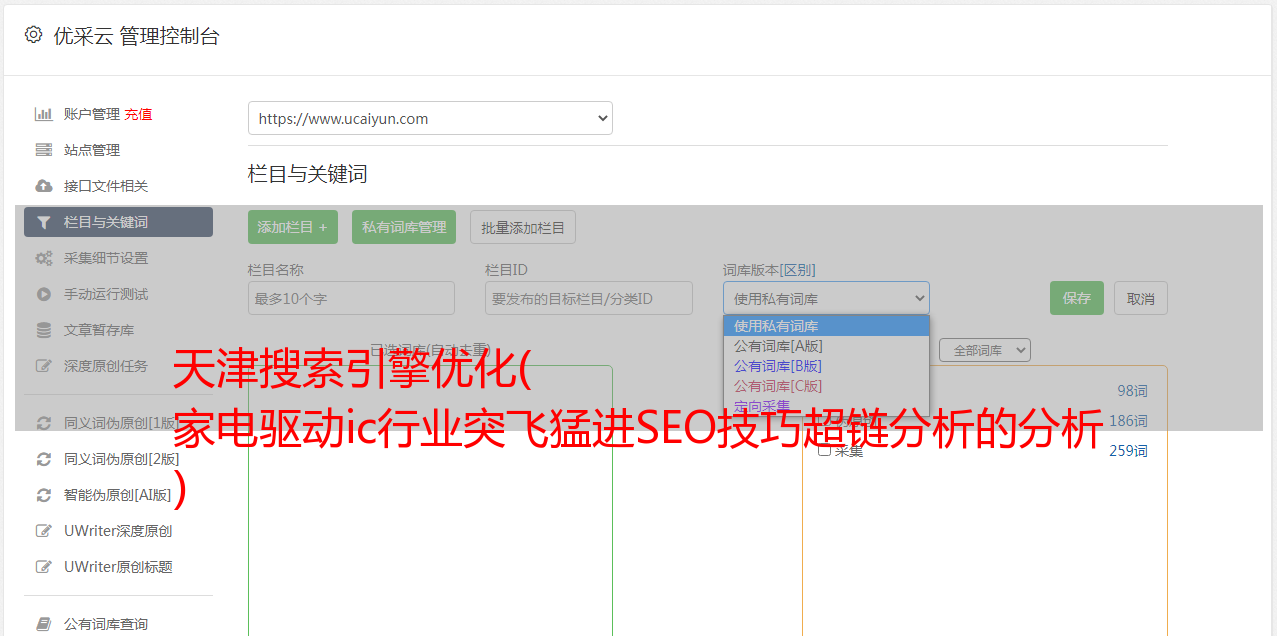This screenshot has width=1277, height=636.
Task: Click the play icon for 手动运行测试
Action: (x=44, y=294)
